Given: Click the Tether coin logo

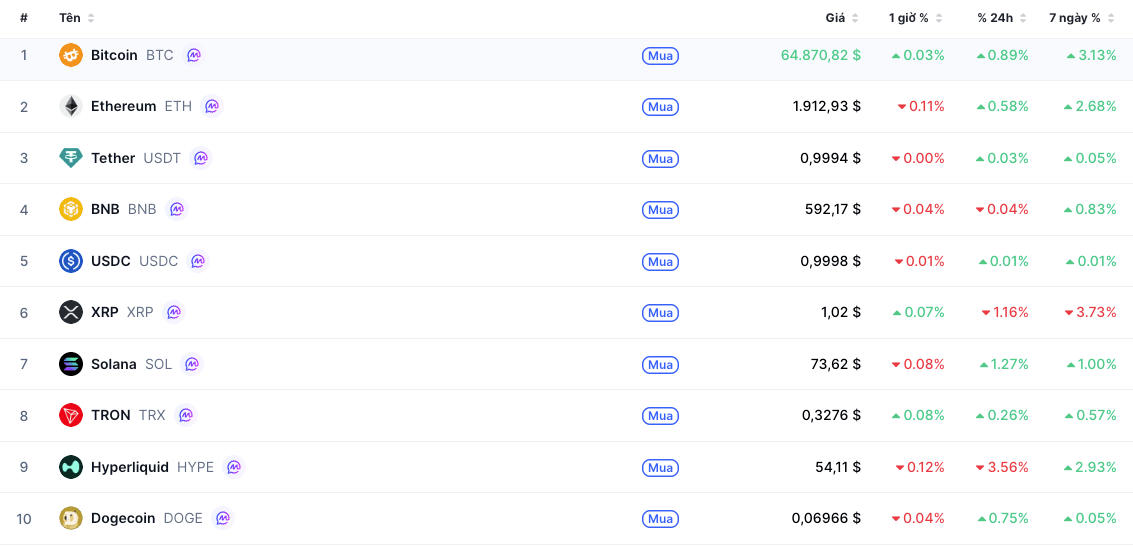Looking at the screenshot, I should pos(71,157).
